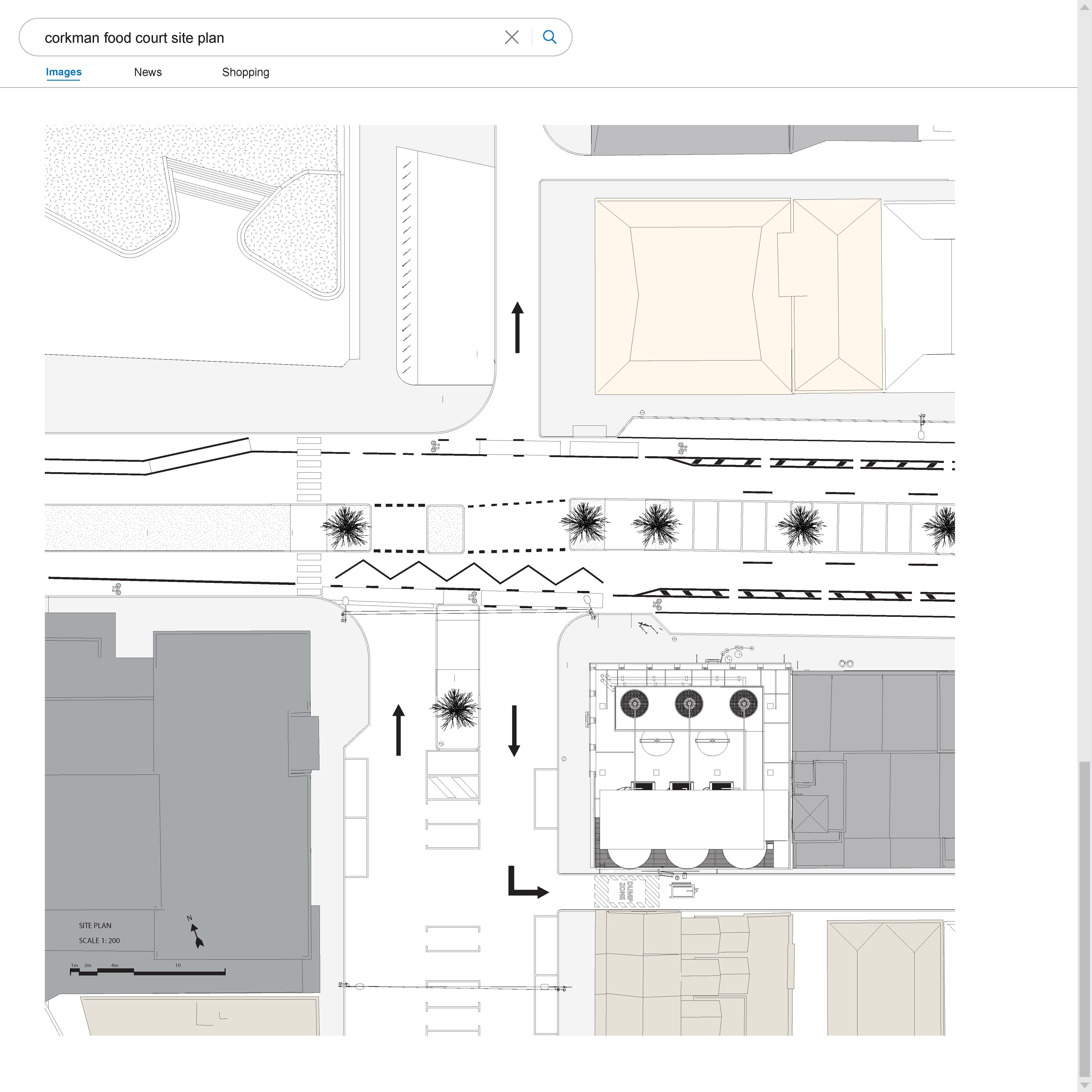Click the upward arrow in the top street
Viewport: 1092px width, 1092px height.
[517, 327]
